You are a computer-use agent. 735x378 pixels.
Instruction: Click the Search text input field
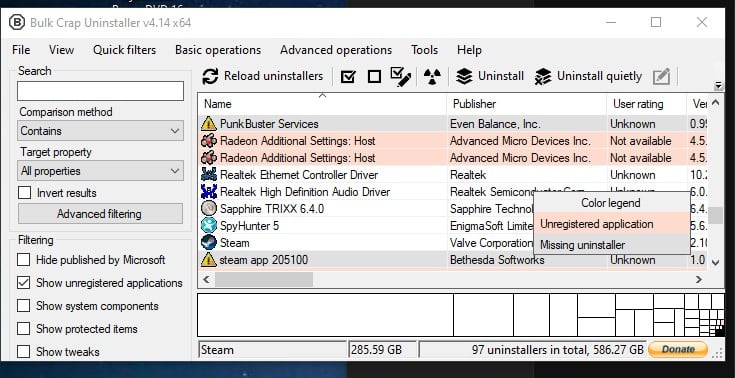(100, 91)
